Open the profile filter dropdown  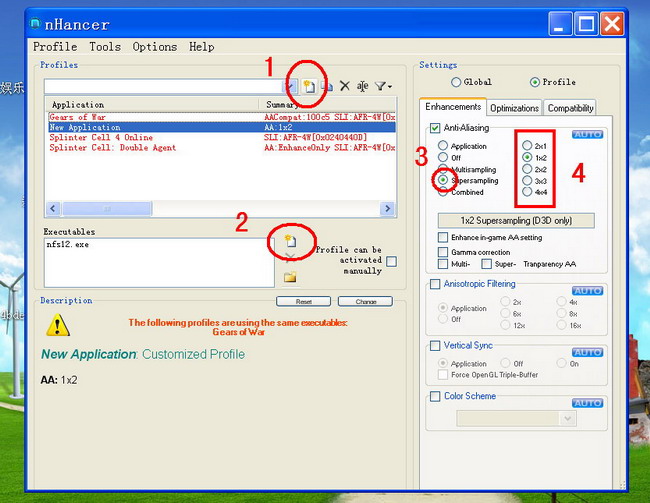(383, 87)
